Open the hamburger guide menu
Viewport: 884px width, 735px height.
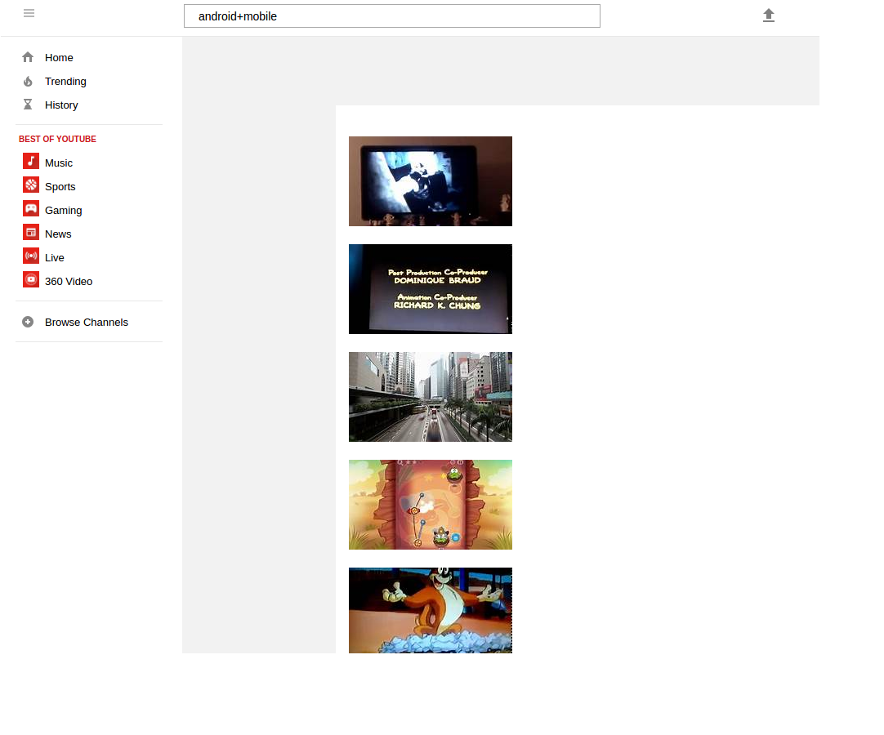(x=29, y=13)
